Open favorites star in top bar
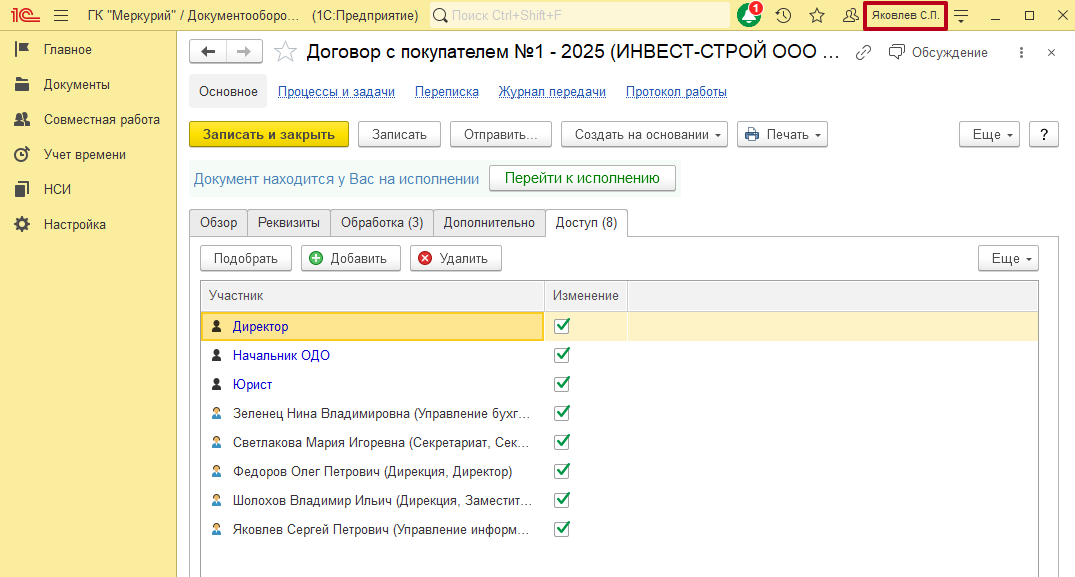1075x577 pixels. pyautogui.click(x=817, y=16)
